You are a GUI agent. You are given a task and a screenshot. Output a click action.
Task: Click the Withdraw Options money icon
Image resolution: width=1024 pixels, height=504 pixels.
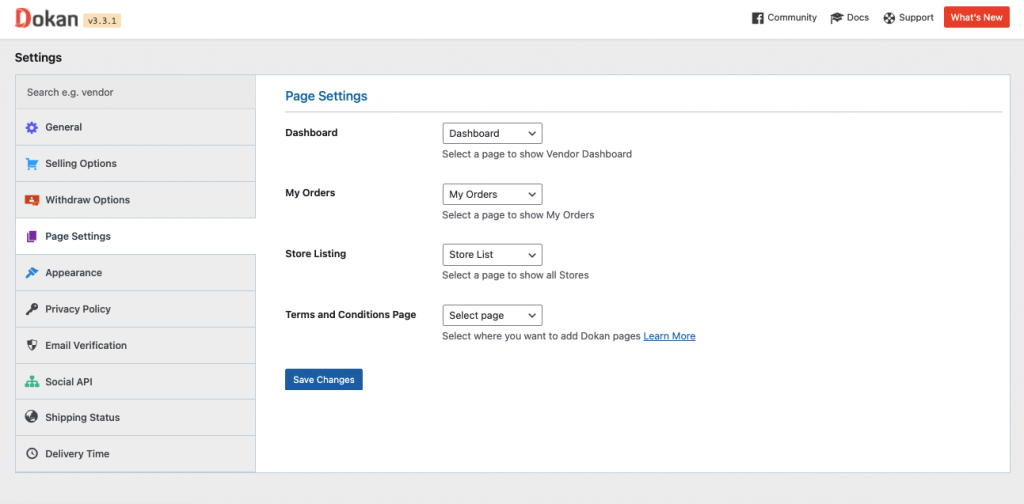[32, 200]
